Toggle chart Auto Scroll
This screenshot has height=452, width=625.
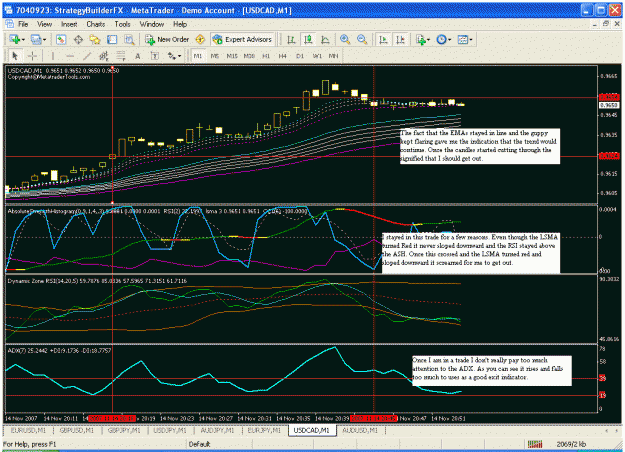coord(383,39)
